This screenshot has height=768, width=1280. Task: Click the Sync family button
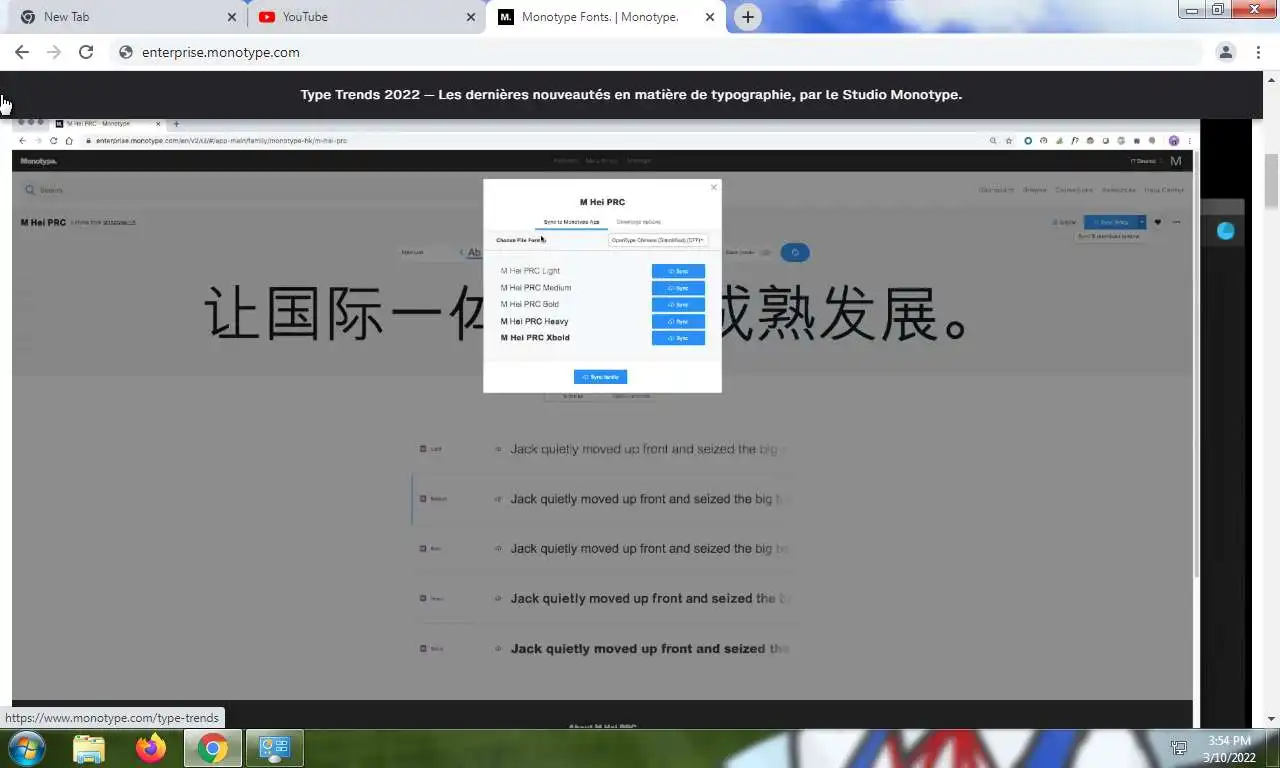[600, 377]
